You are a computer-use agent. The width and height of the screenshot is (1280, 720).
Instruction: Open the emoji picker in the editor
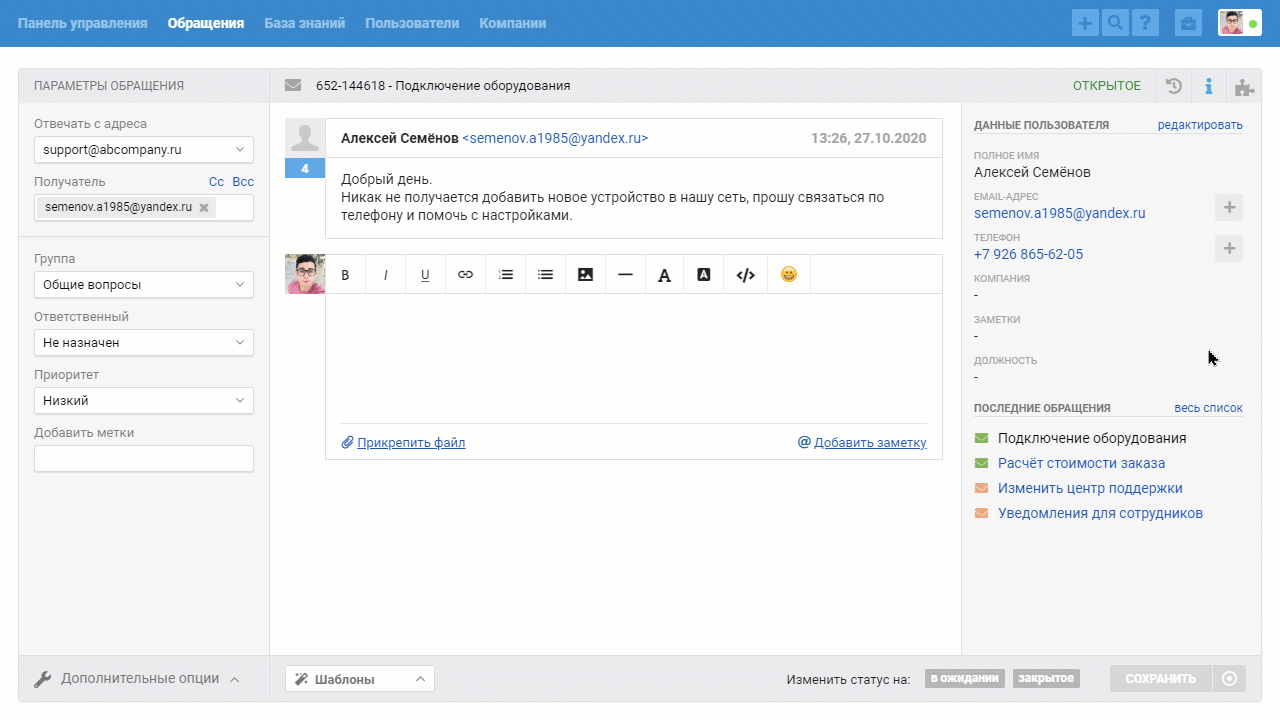788,274
